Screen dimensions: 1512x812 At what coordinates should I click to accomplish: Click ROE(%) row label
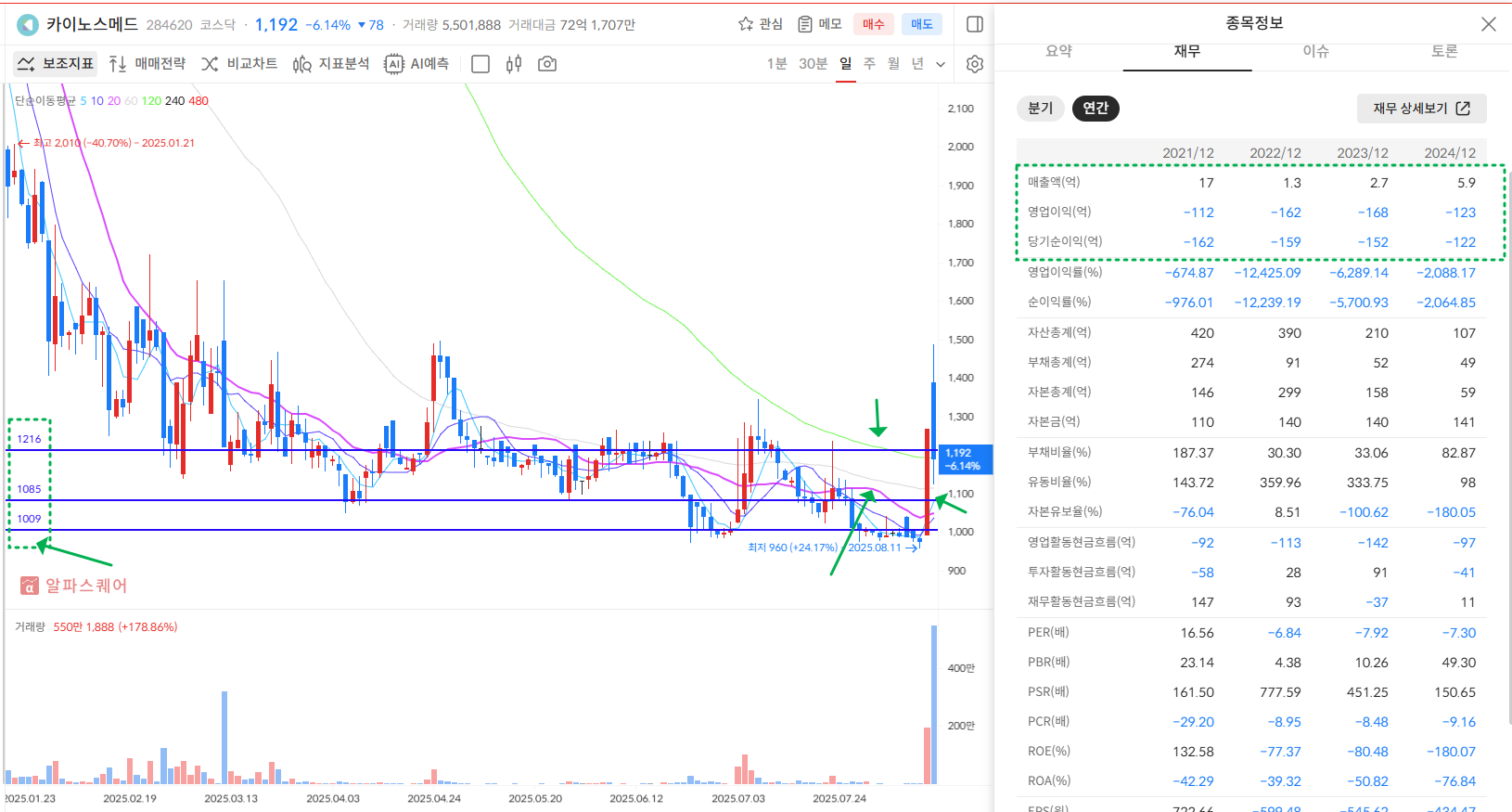(x=1049, y=751)
